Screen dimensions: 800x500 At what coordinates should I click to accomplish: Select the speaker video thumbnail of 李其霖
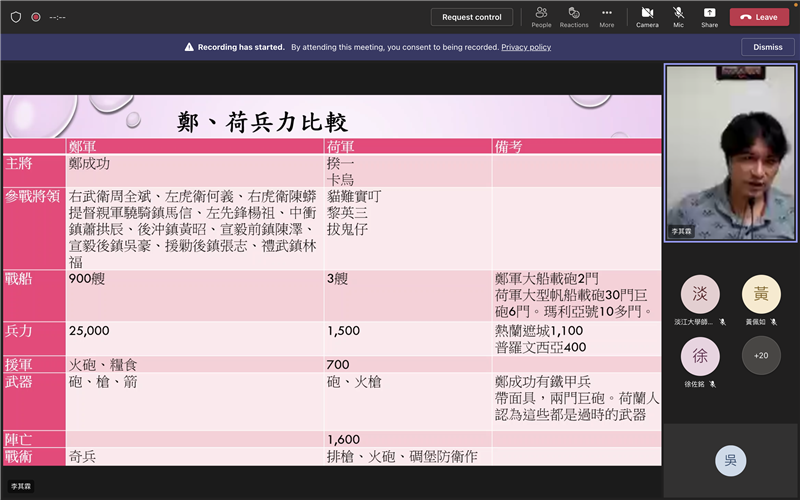coord(731,153)
